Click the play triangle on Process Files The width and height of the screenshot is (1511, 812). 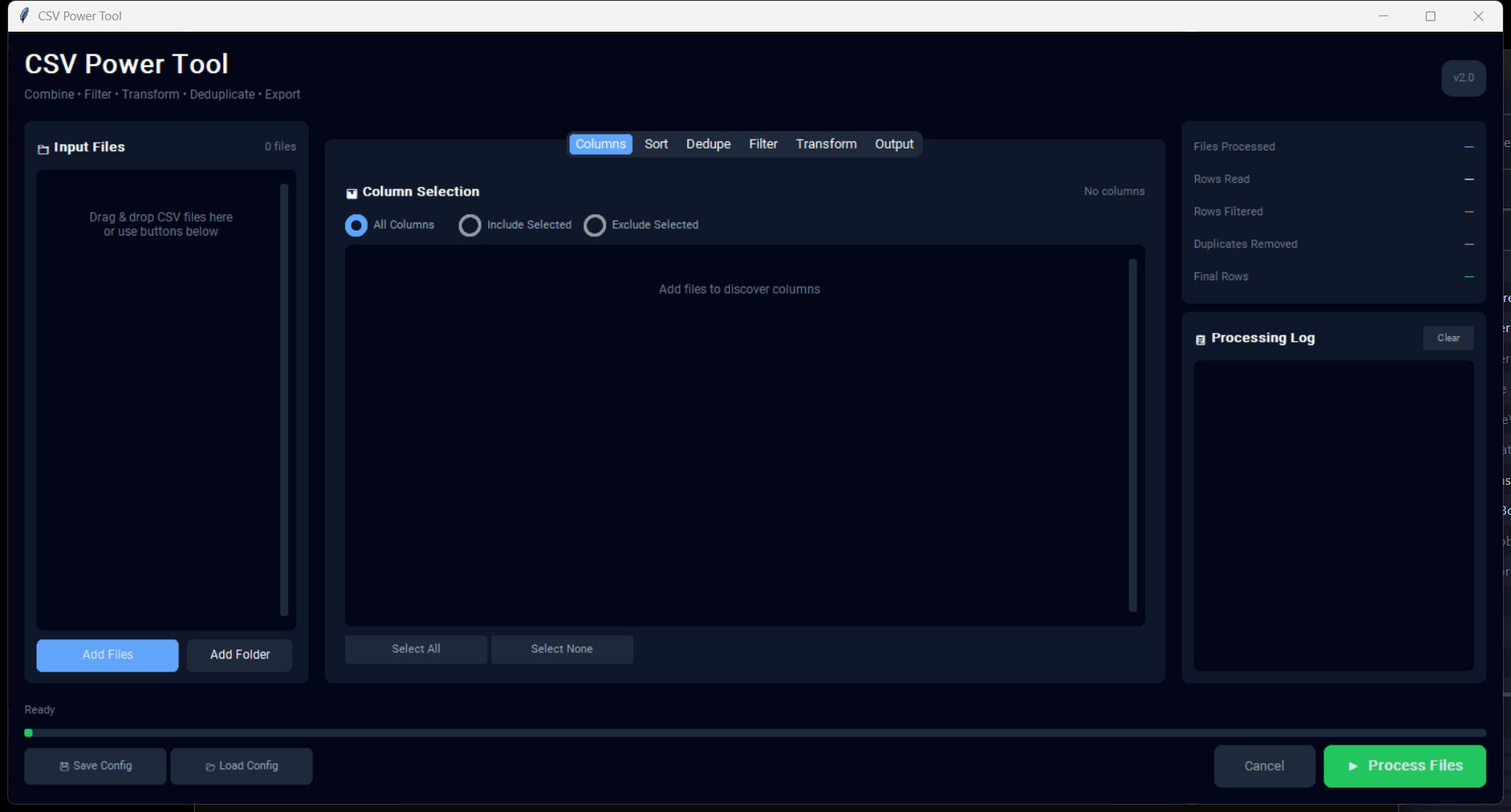coord(1353,765)
